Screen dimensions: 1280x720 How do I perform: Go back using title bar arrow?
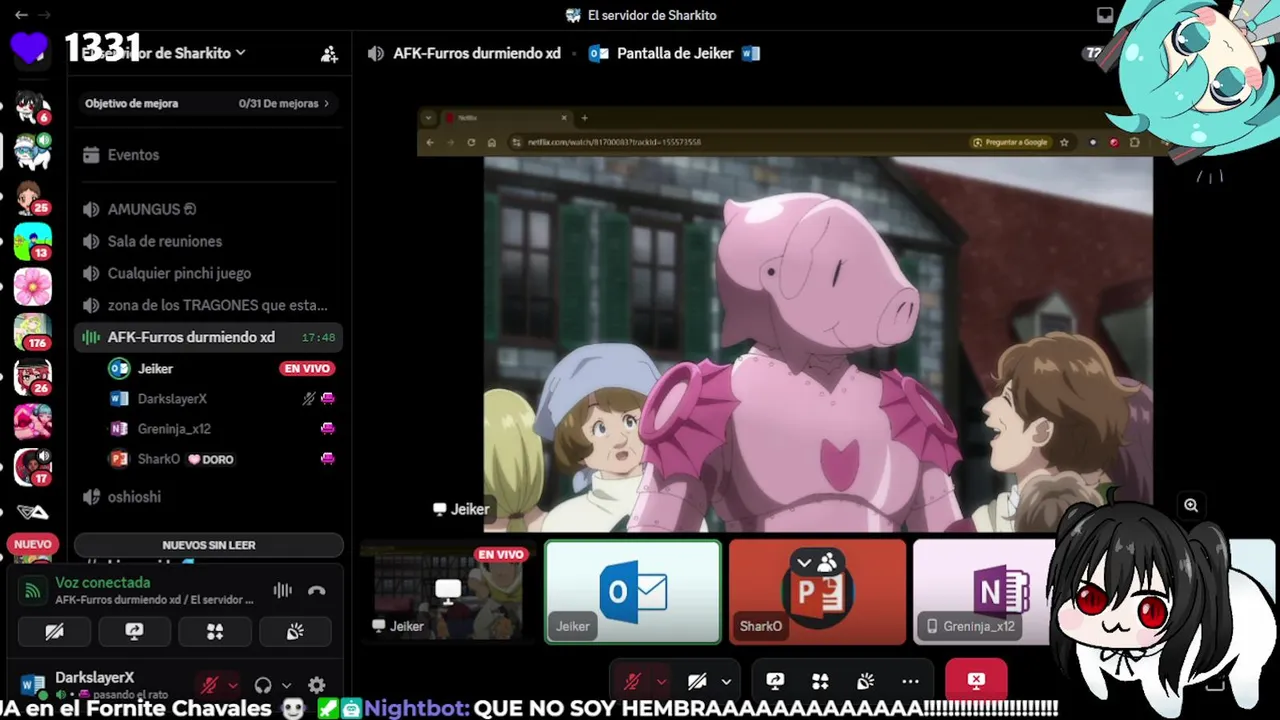(x=21, y=15)
